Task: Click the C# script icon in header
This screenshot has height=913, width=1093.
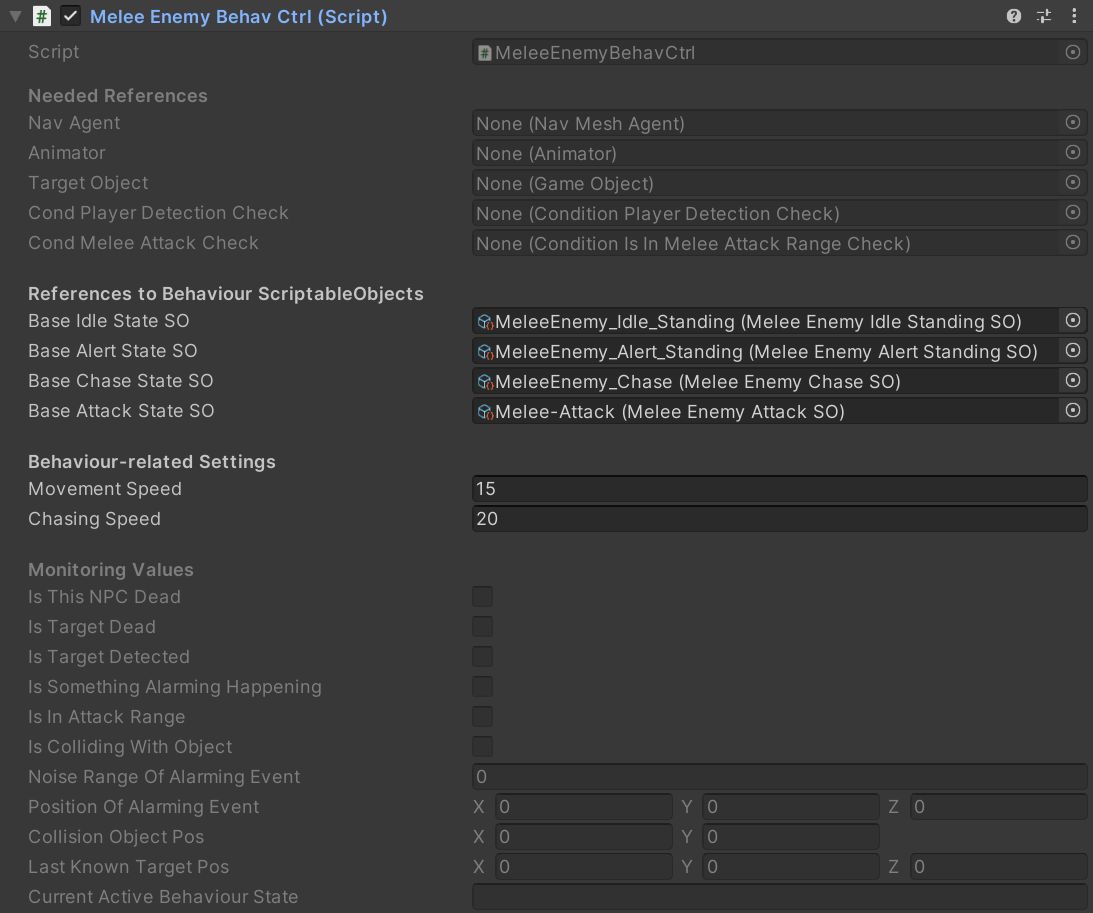Action: click(x=42, y=17)
